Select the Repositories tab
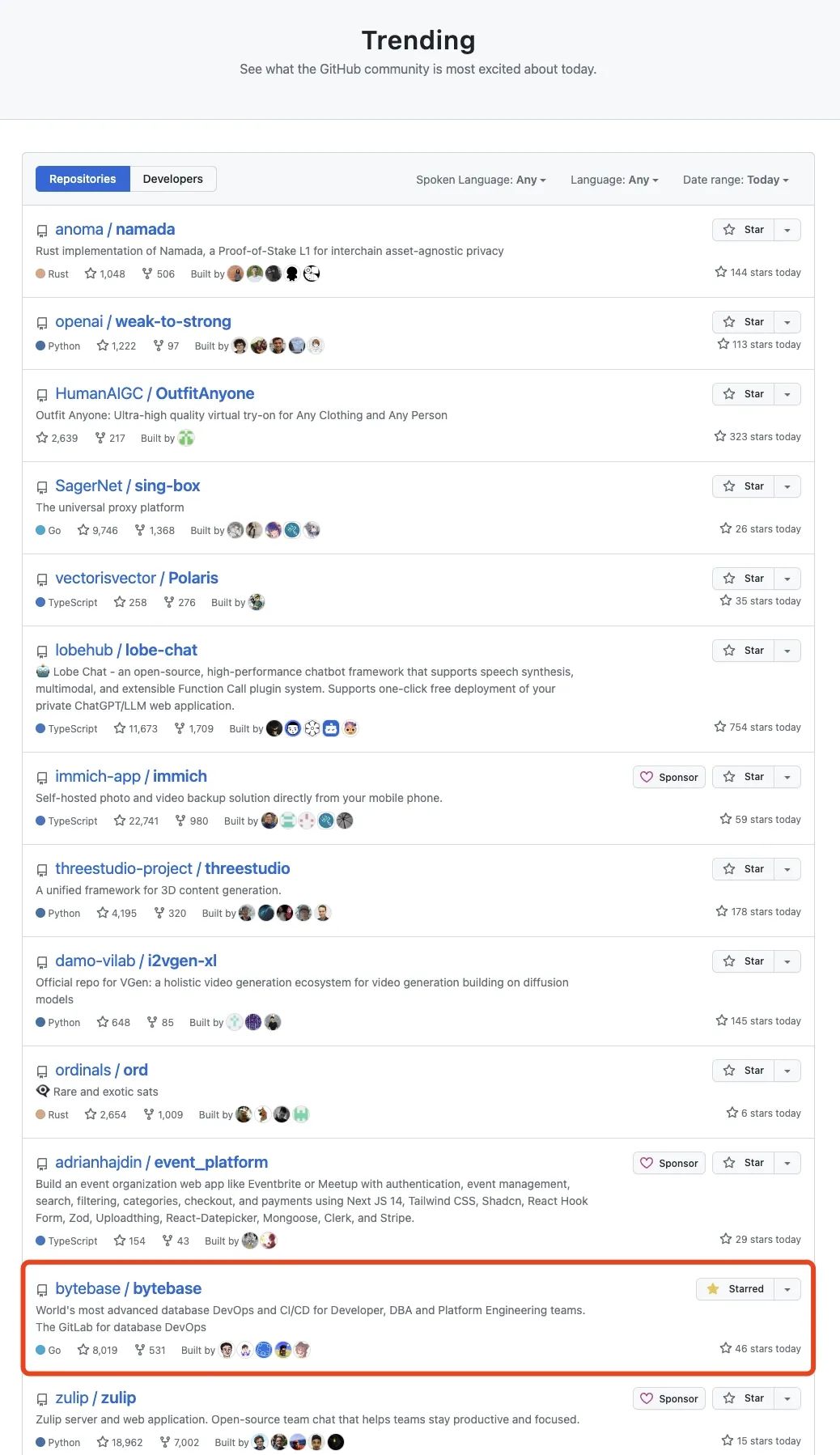The width and height of the screenshot is (840, 1455). click(83, 179)
